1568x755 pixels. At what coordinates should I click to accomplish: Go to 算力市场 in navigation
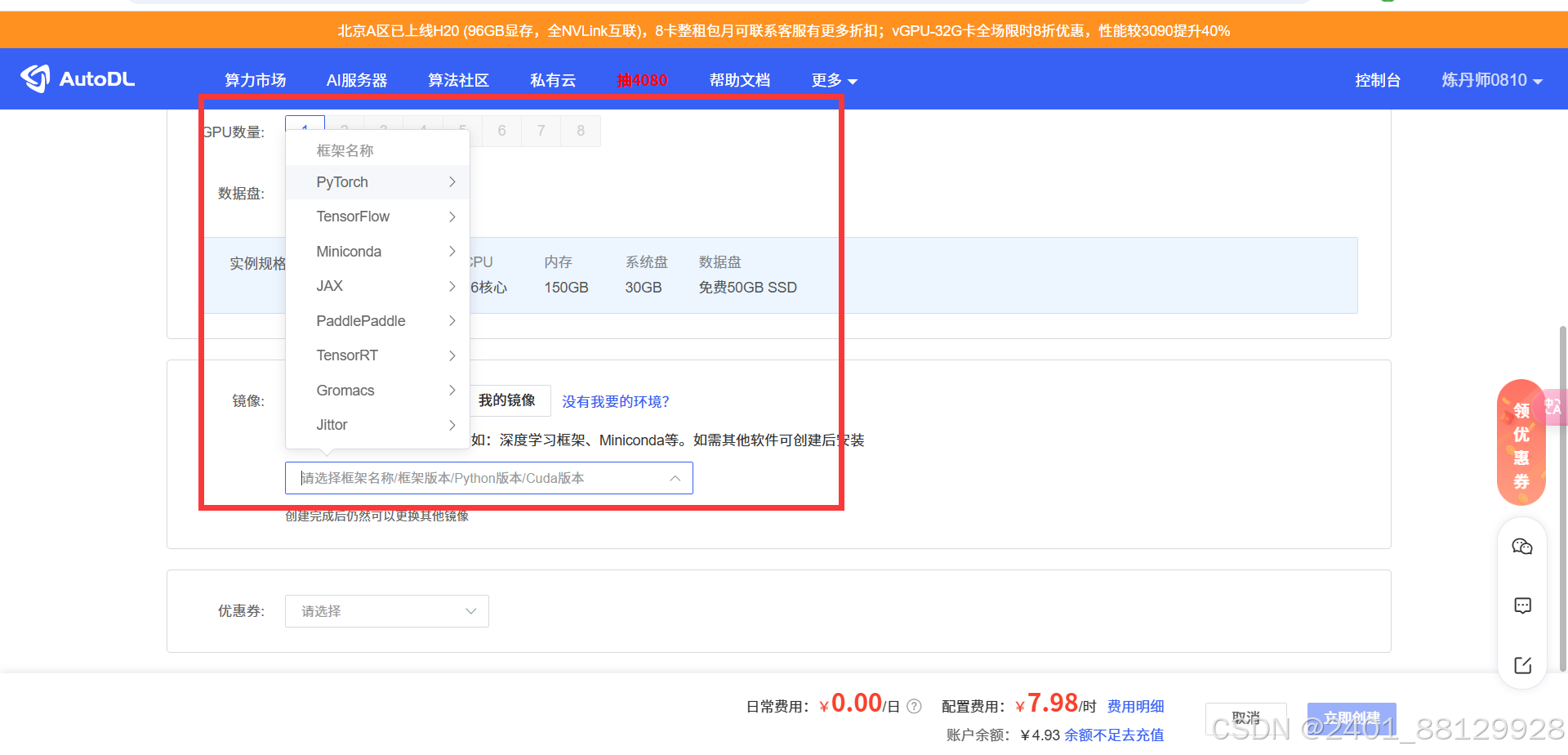click(255, 80)
